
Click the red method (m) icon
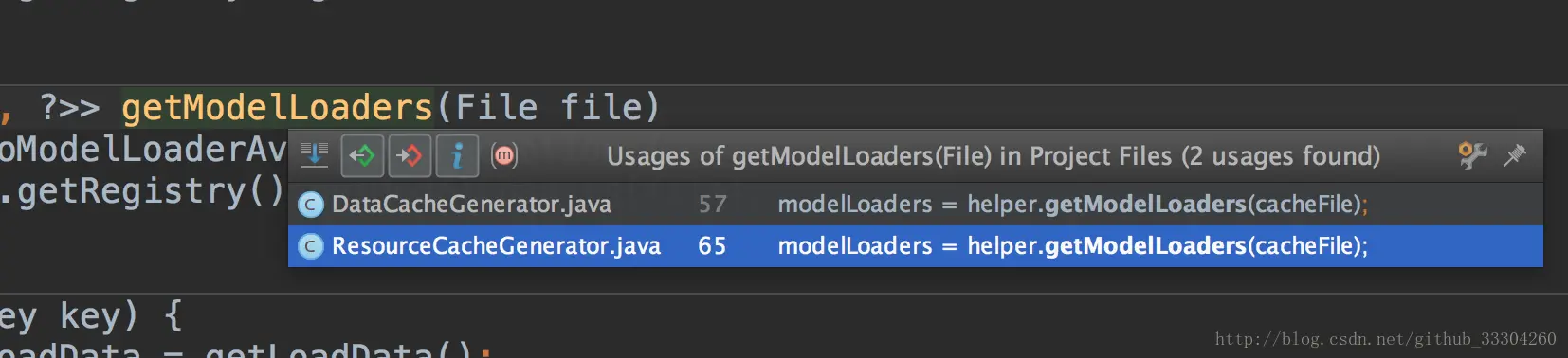504,155
